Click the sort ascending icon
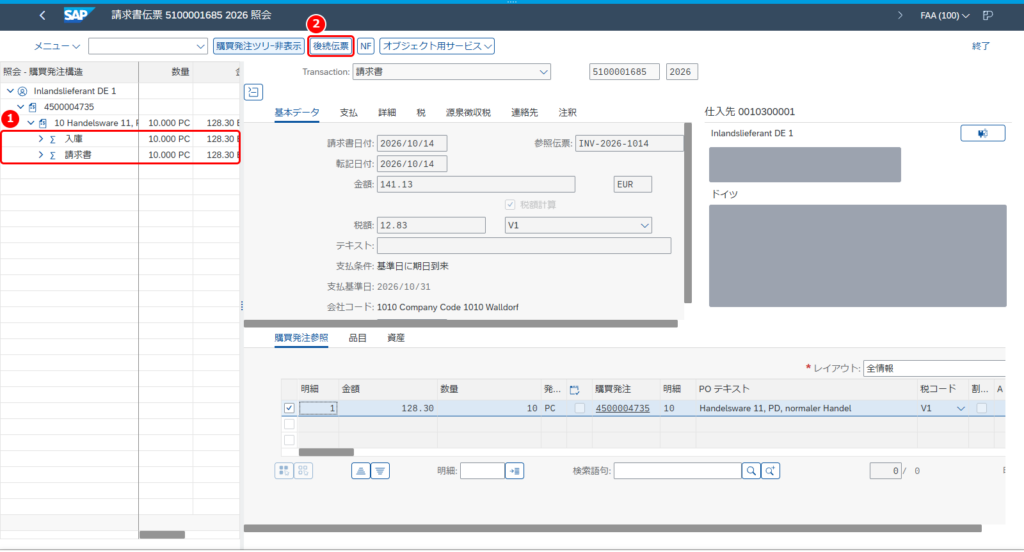Screen dimensions: 1024x552 360,470
